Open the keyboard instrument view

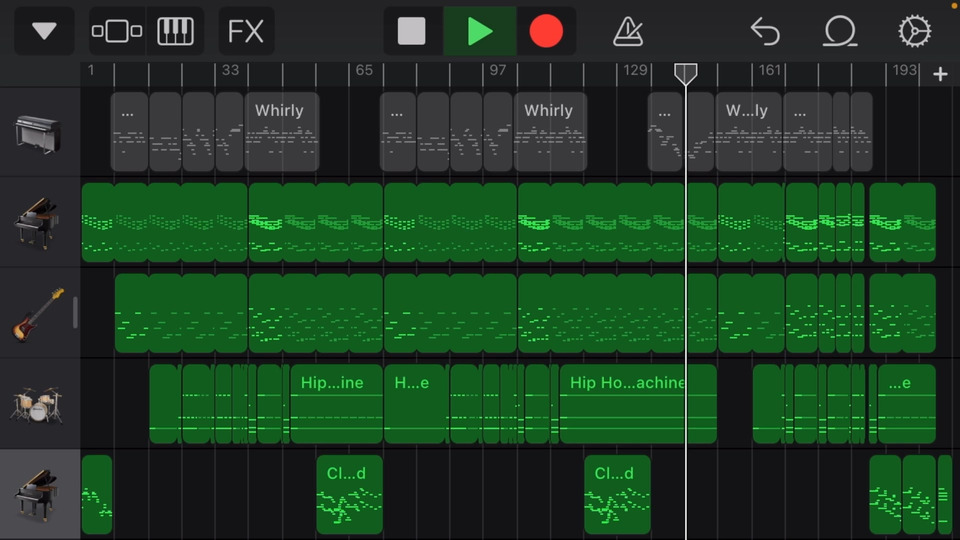(x=175, y=31)
